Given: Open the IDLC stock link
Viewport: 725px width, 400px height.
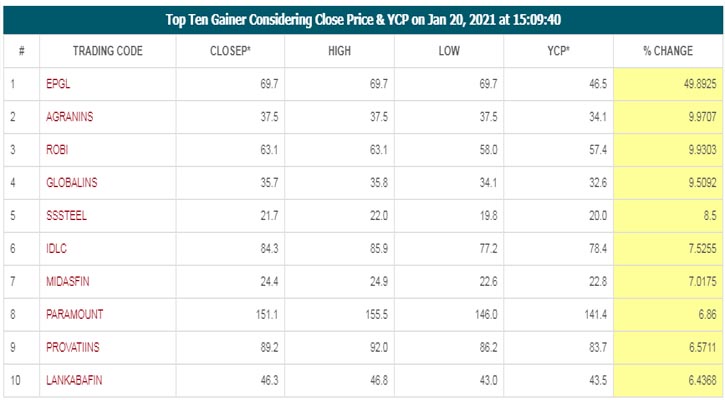Looking at the screenshot, I should pyautogui.click(x=57, y=248).
